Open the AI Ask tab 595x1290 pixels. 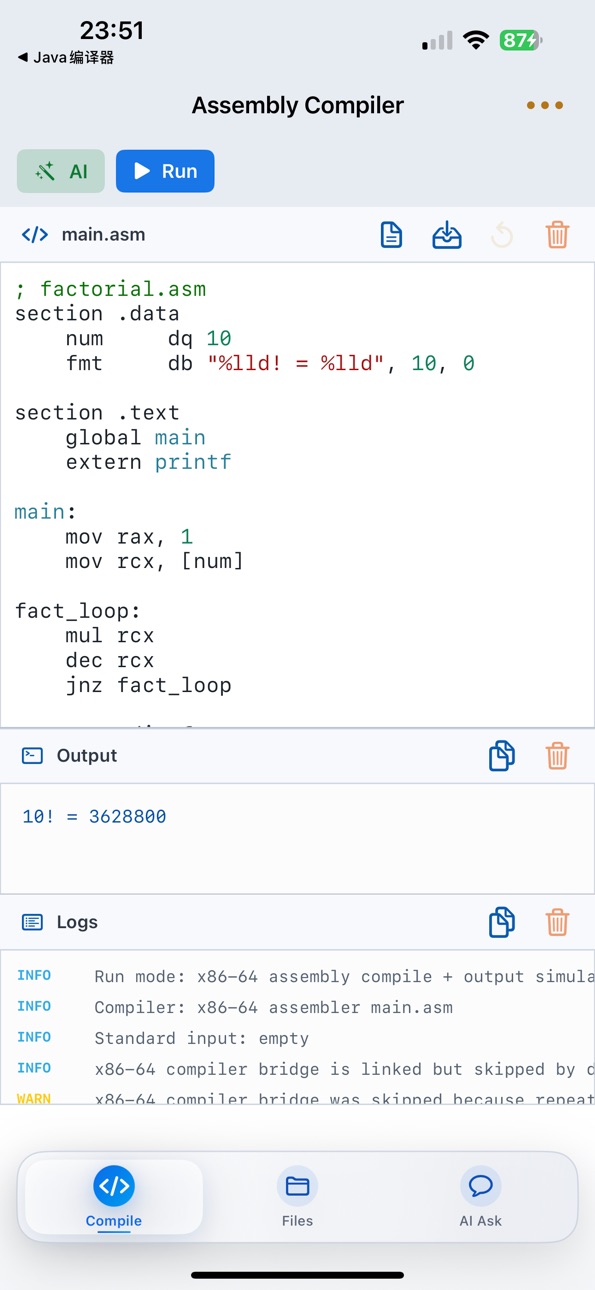[x=480, y=1197]
